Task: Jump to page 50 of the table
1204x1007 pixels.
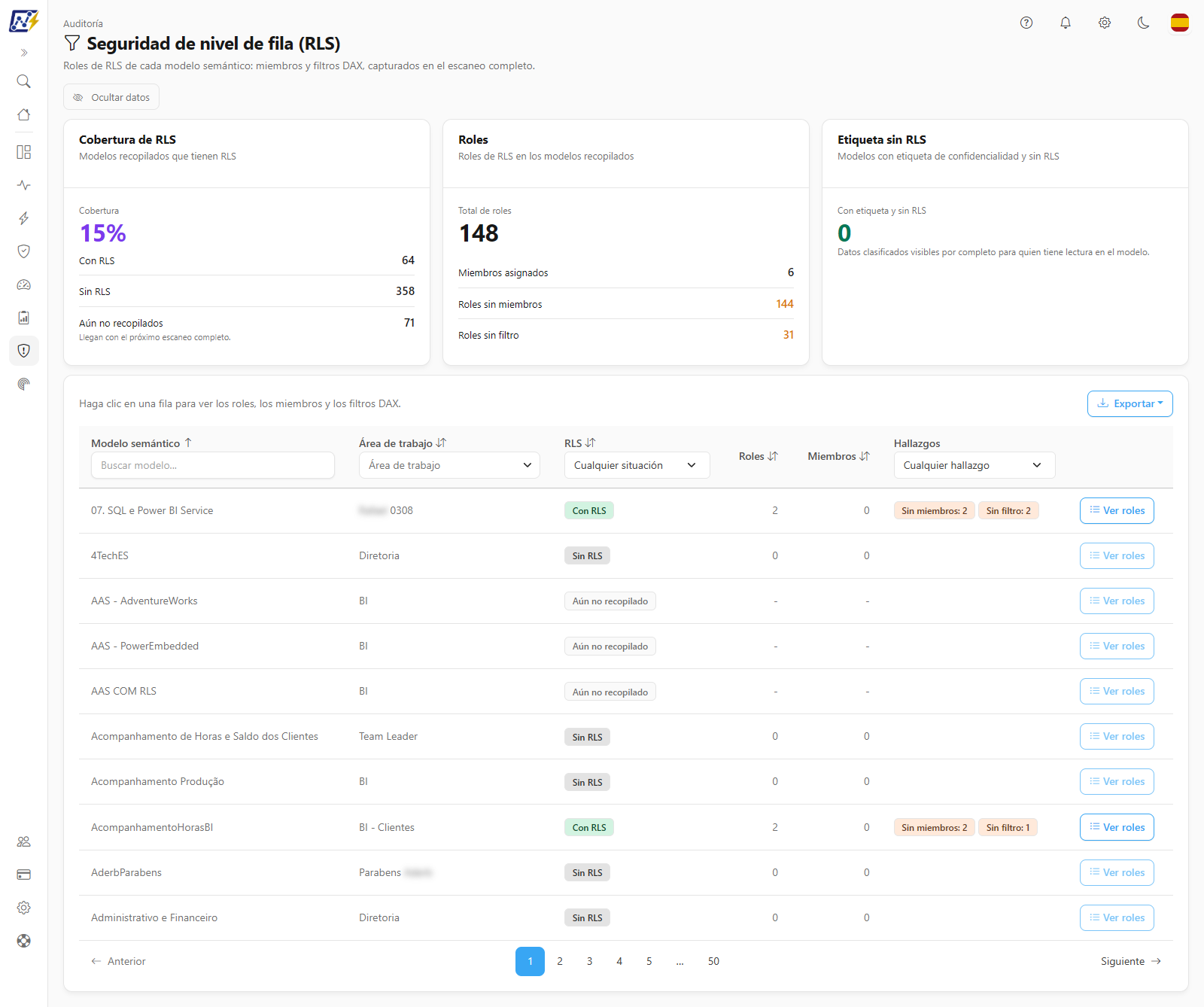Action: coord(713,961)
